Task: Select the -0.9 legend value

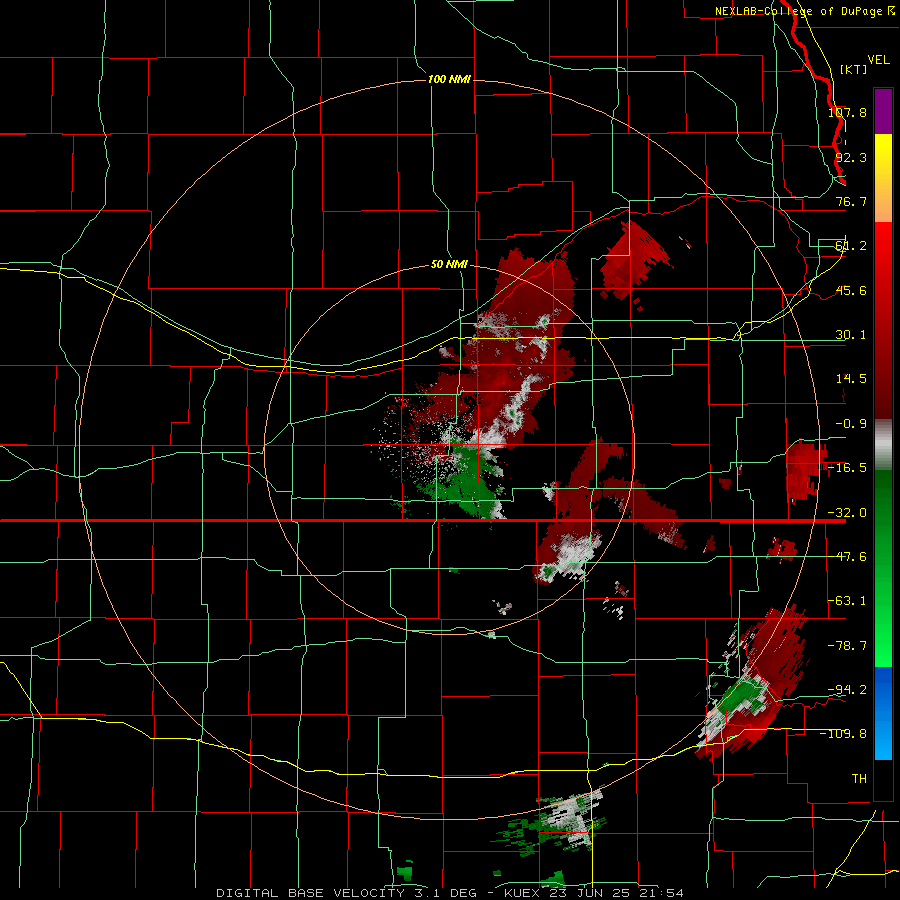Action: 851,424
